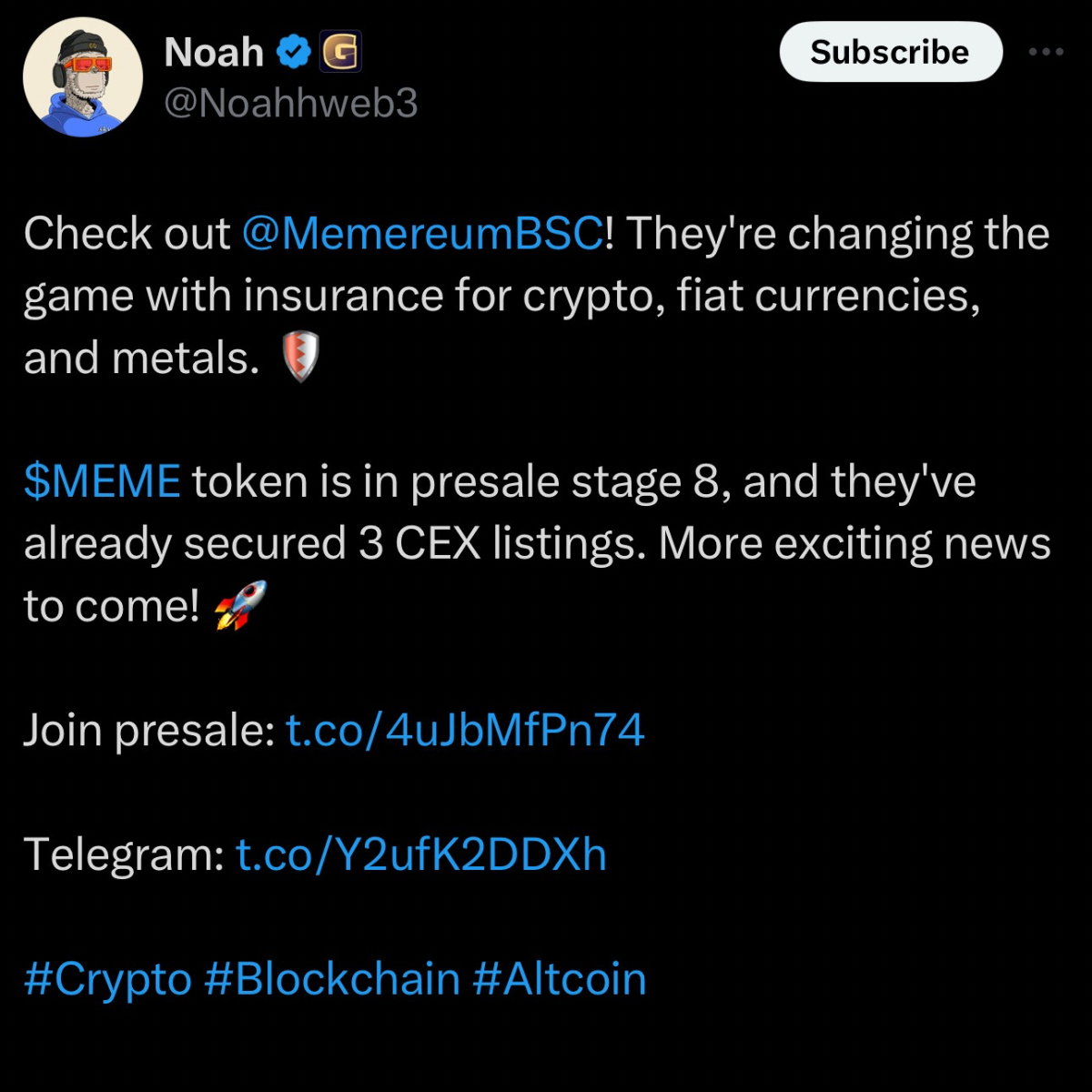Select the #Blockchain hashtag
1092x1092 pixels.
(x=333, y=979)
